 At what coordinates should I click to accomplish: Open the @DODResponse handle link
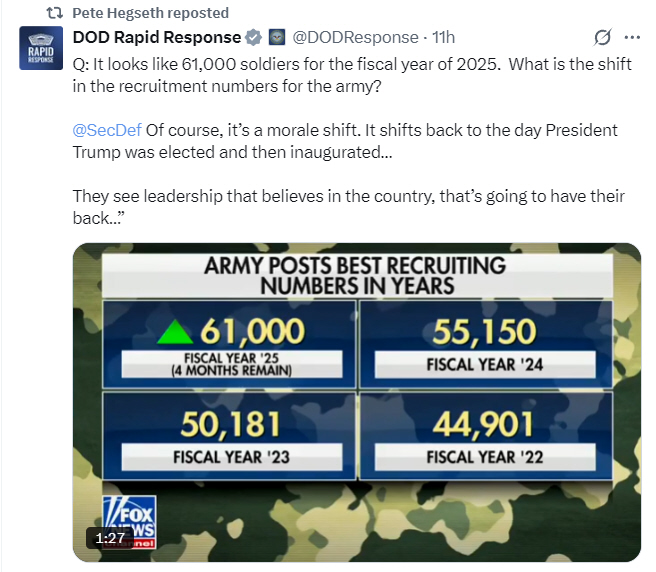point(355,37)
